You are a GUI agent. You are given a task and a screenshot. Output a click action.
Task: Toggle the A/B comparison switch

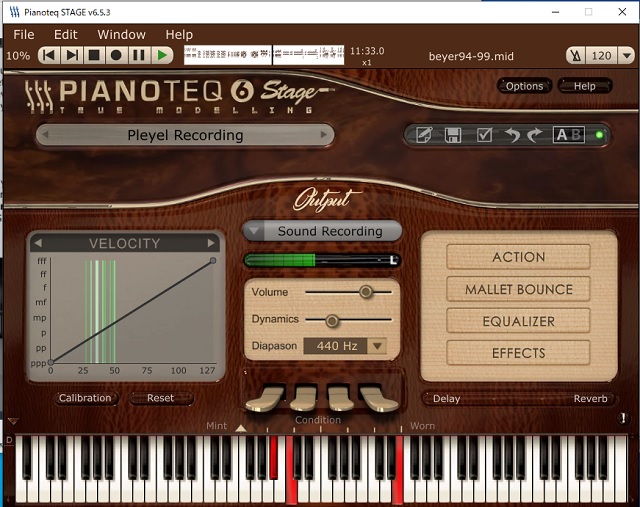[x=569, y=135]
